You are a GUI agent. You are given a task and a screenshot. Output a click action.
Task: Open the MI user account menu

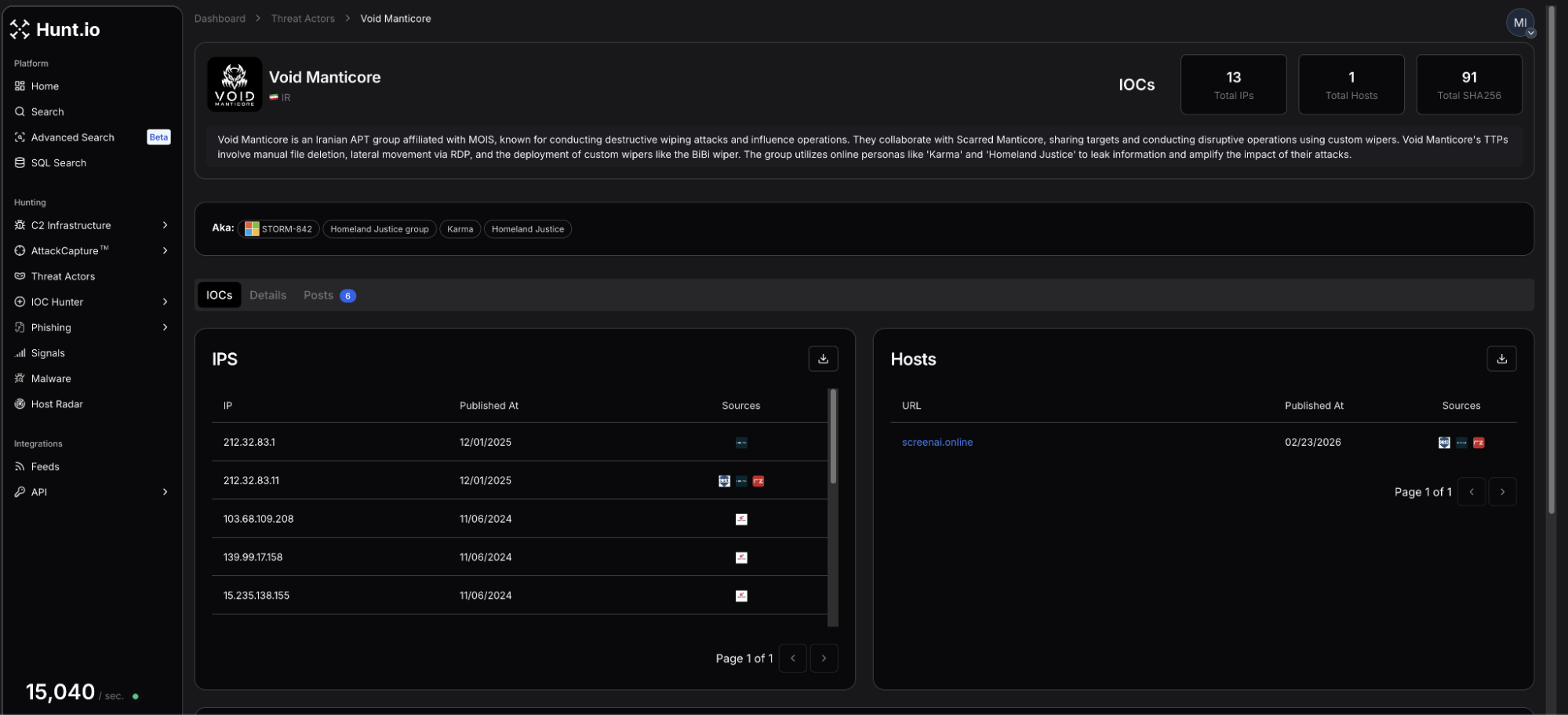(1519, 23)
